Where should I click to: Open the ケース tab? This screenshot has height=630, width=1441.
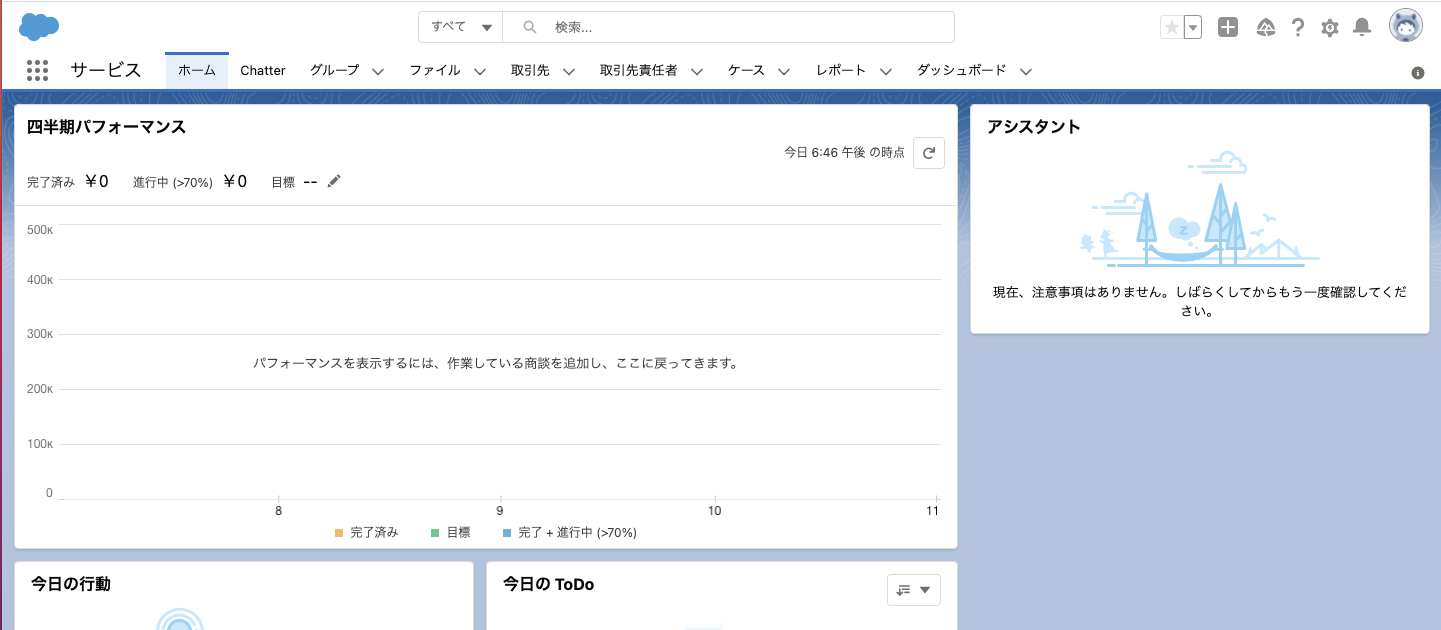coord(746,70)
